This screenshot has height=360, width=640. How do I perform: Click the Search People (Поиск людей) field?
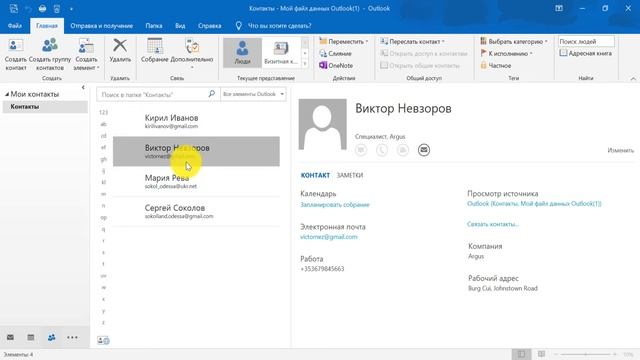[586, 41]
